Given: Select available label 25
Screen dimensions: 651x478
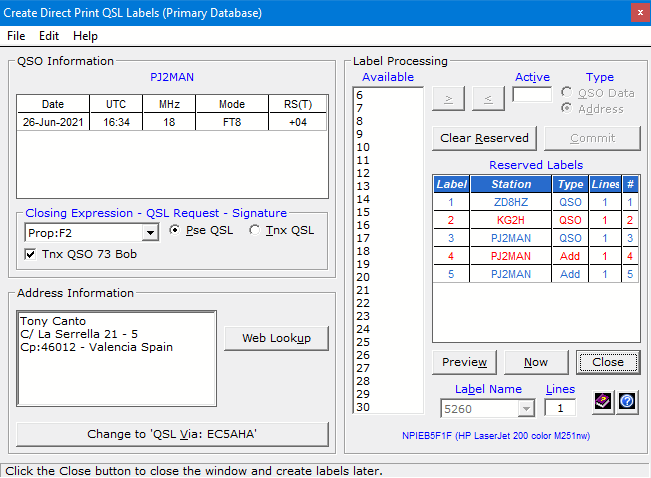Looking at the screenshot, I should click(x=388, y=342).
